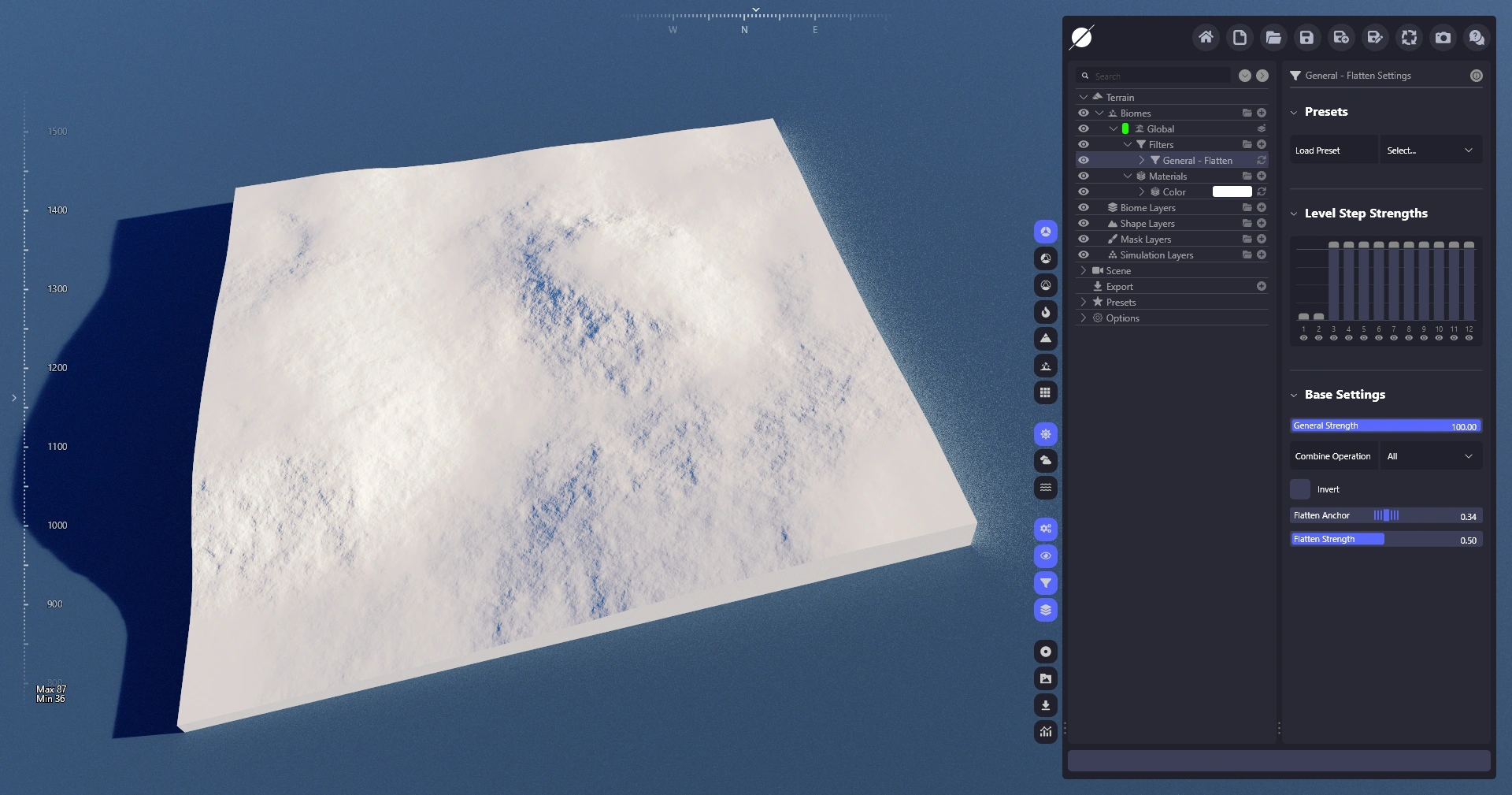Viewport: 1512px width, 795px height.
Task: Toggle the clouds icon in viewport sidebar
Action: coord(1046,461)
